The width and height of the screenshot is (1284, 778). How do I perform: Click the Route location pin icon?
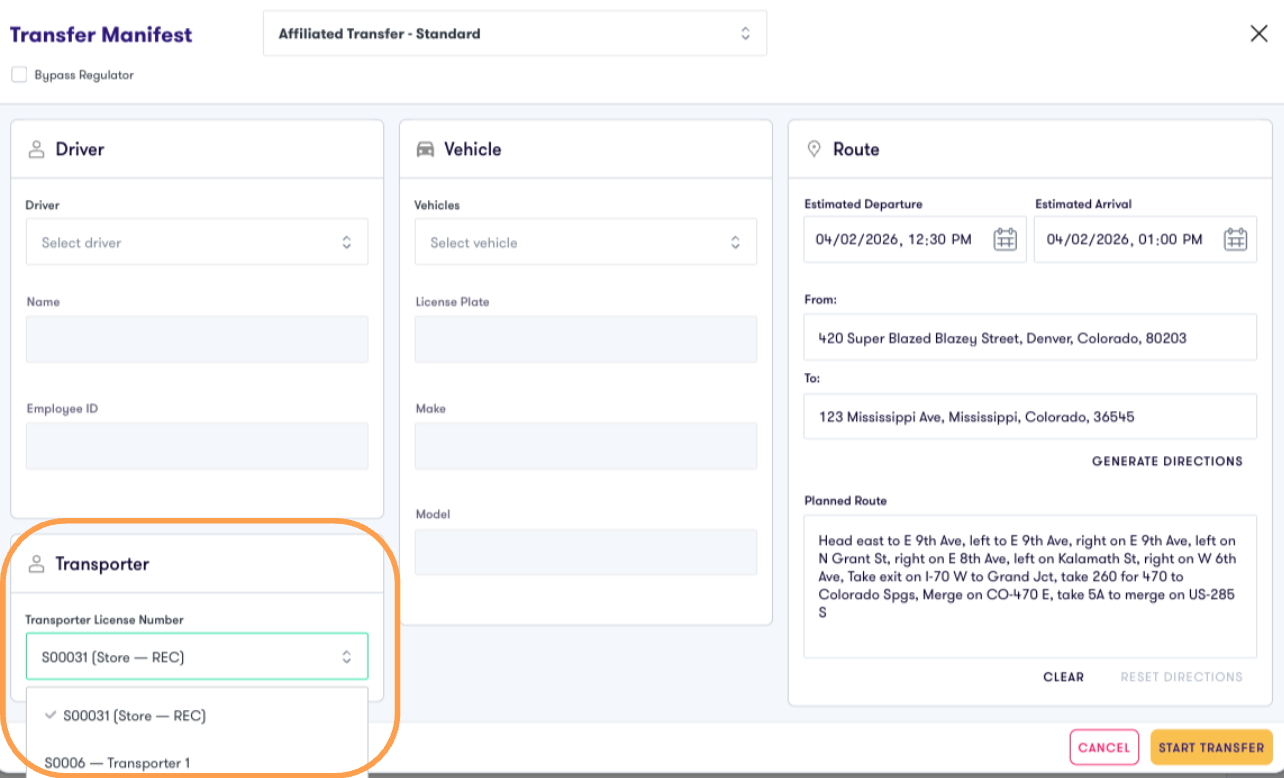[814, 149]
